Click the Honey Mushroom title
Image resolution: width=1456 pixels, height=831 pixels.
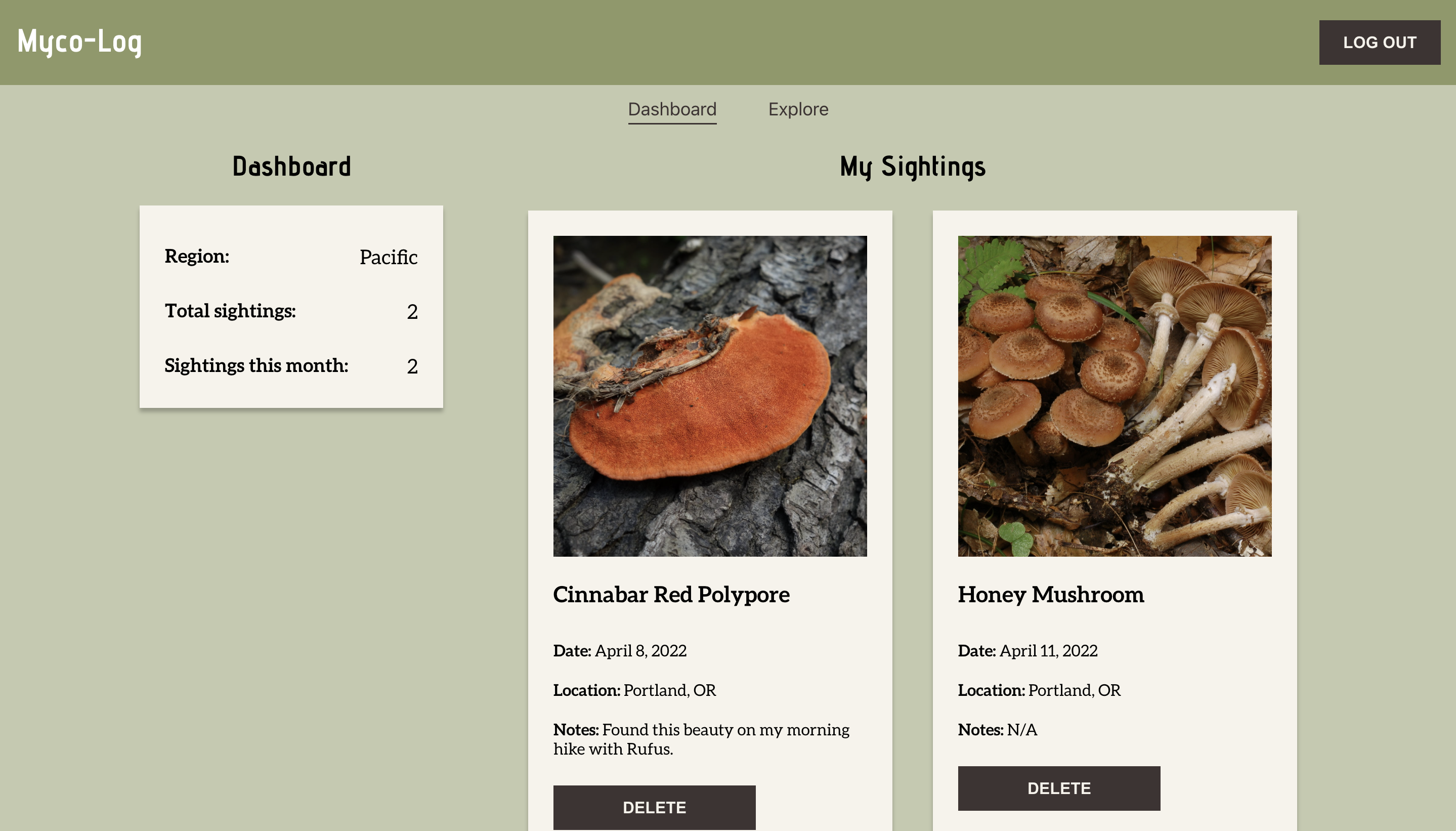tap(1051, 595)
